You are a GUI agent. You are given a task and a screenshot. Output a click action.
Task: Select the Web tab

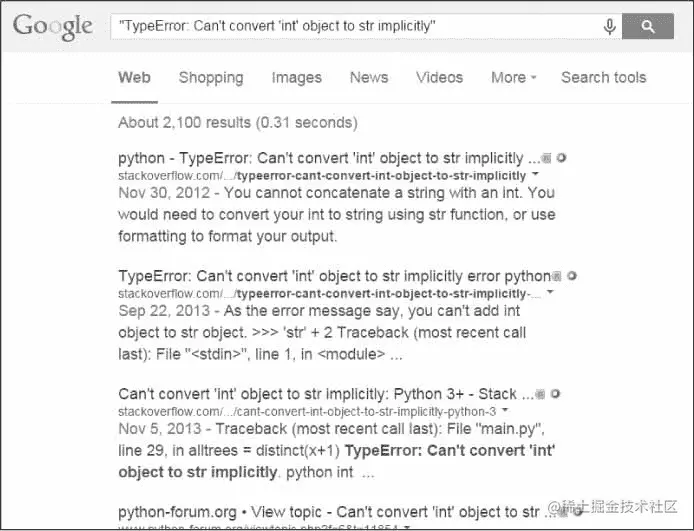click(x=134, y=77)
